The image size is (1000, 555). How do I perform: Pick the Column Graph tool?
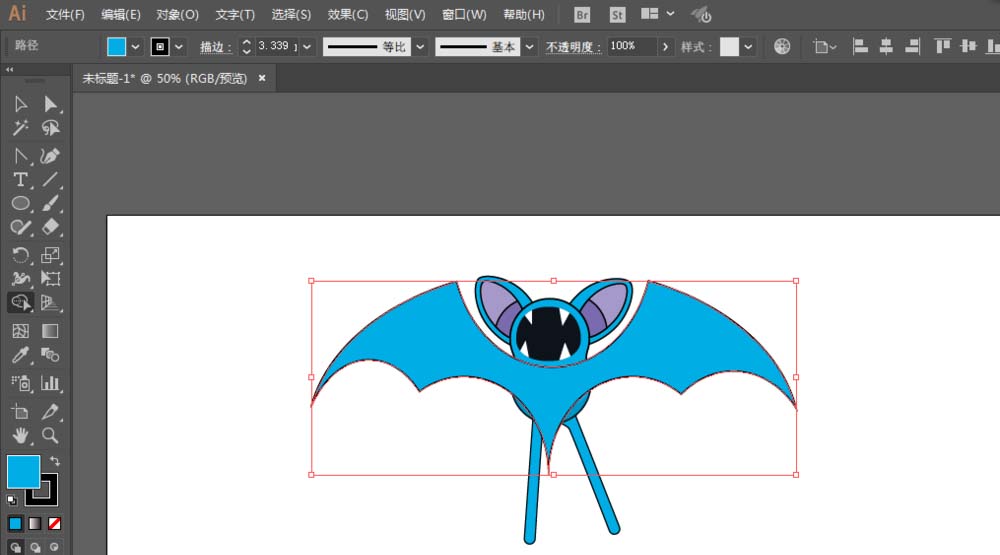point(50,383)
